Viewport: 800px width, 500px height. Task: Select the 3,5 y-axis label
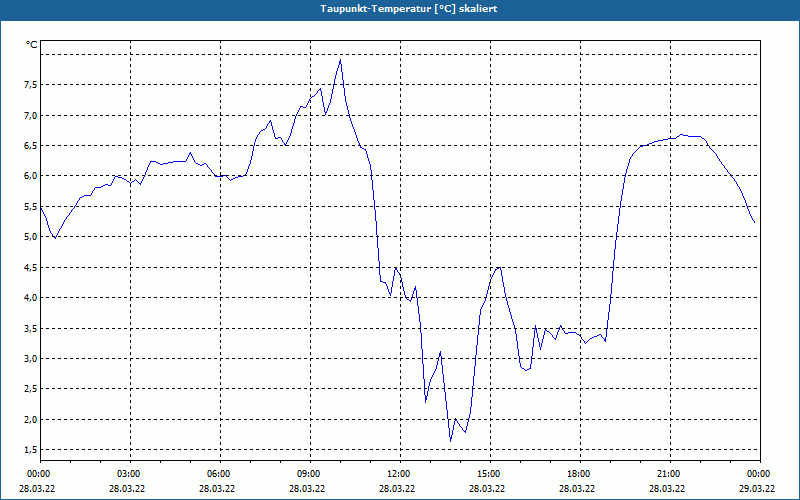(x=31, y=328)
